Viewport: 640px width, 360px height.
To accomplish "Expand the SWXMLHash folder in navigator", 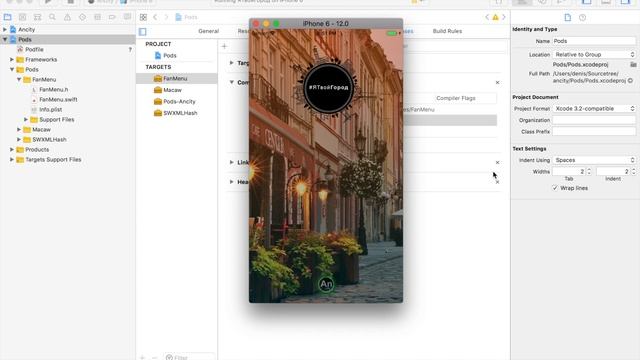I will (19, 140).
